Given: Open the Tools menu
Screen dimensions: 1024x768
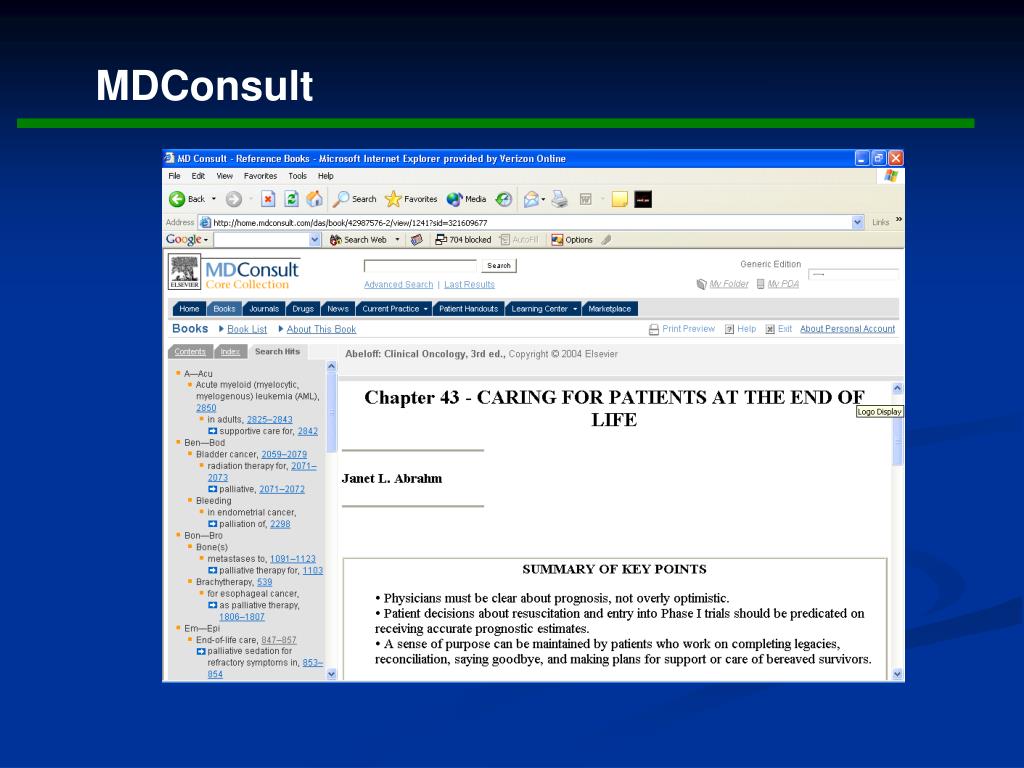Looking at the screenshot, I should [298, 176].
